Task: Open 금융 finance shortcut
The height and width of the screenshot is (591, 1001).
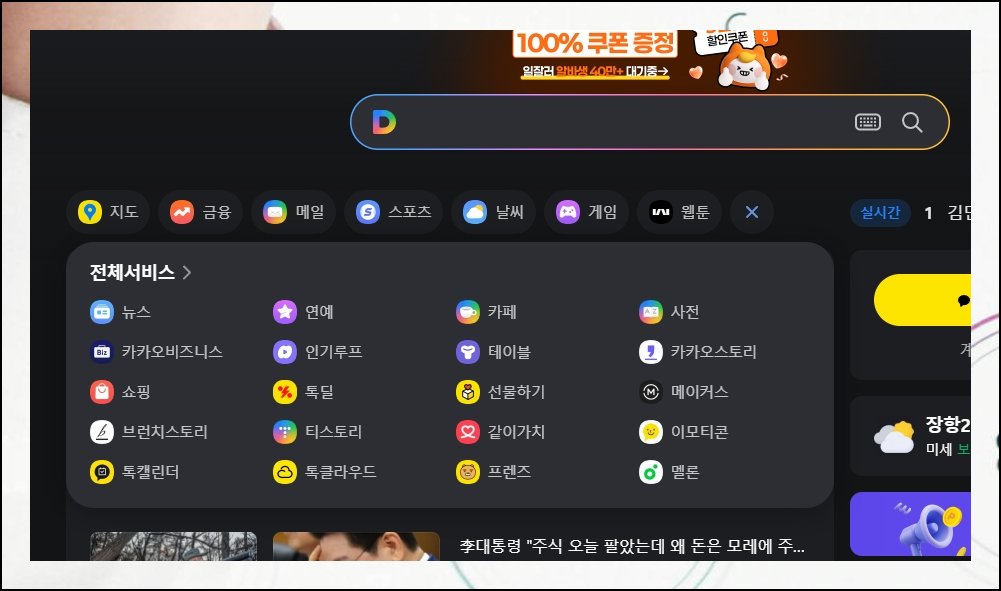Action: (x=200, y=212)
